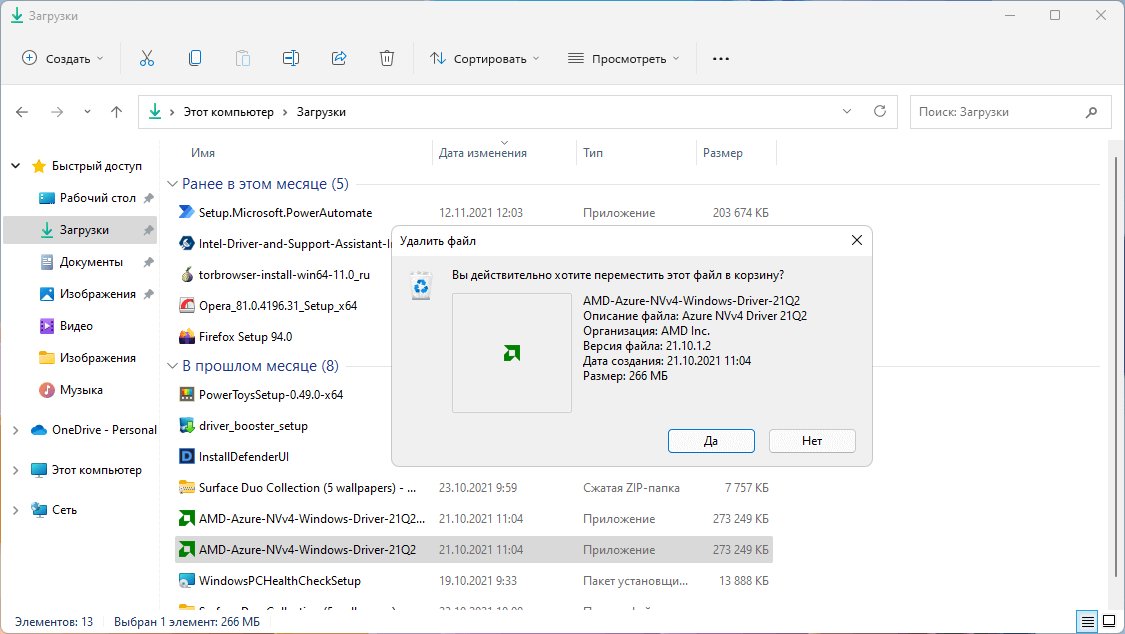This screenshot has height=634, width=1125.
Task: Switch to large icons view in status bar
Action: click(1109, 621)
